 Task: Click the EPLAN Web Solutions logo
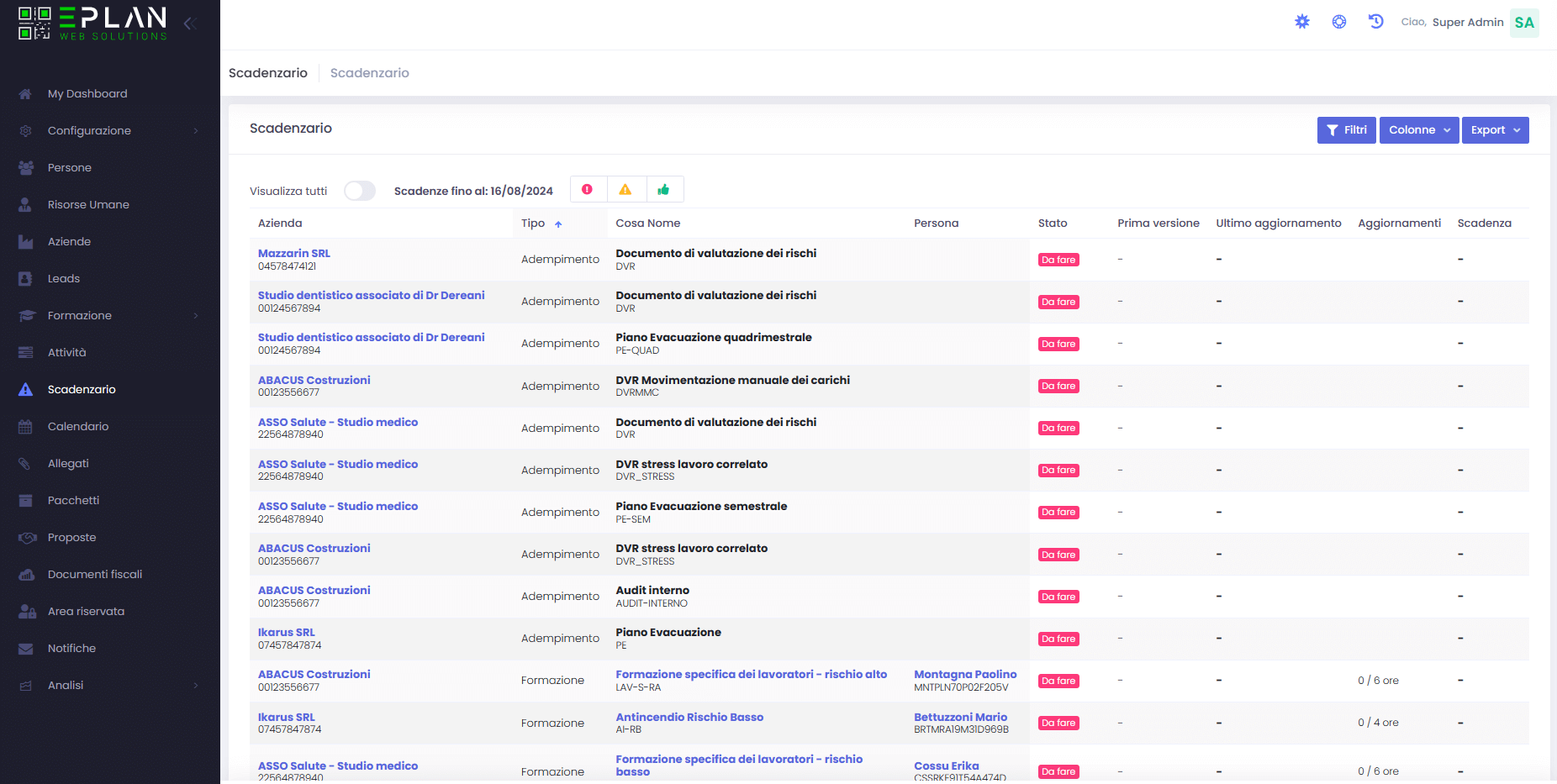92,23
